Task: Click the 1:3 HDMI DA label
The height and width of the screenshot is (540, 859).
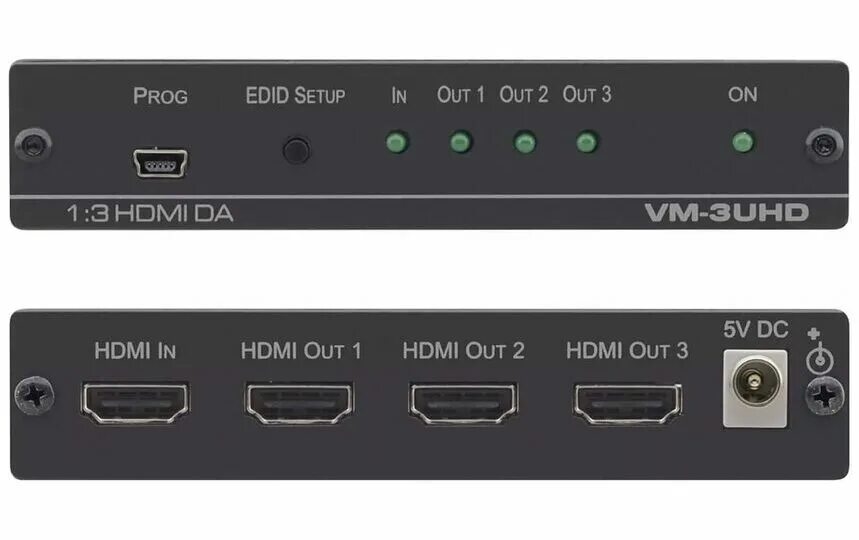Action: coord(150,213)
